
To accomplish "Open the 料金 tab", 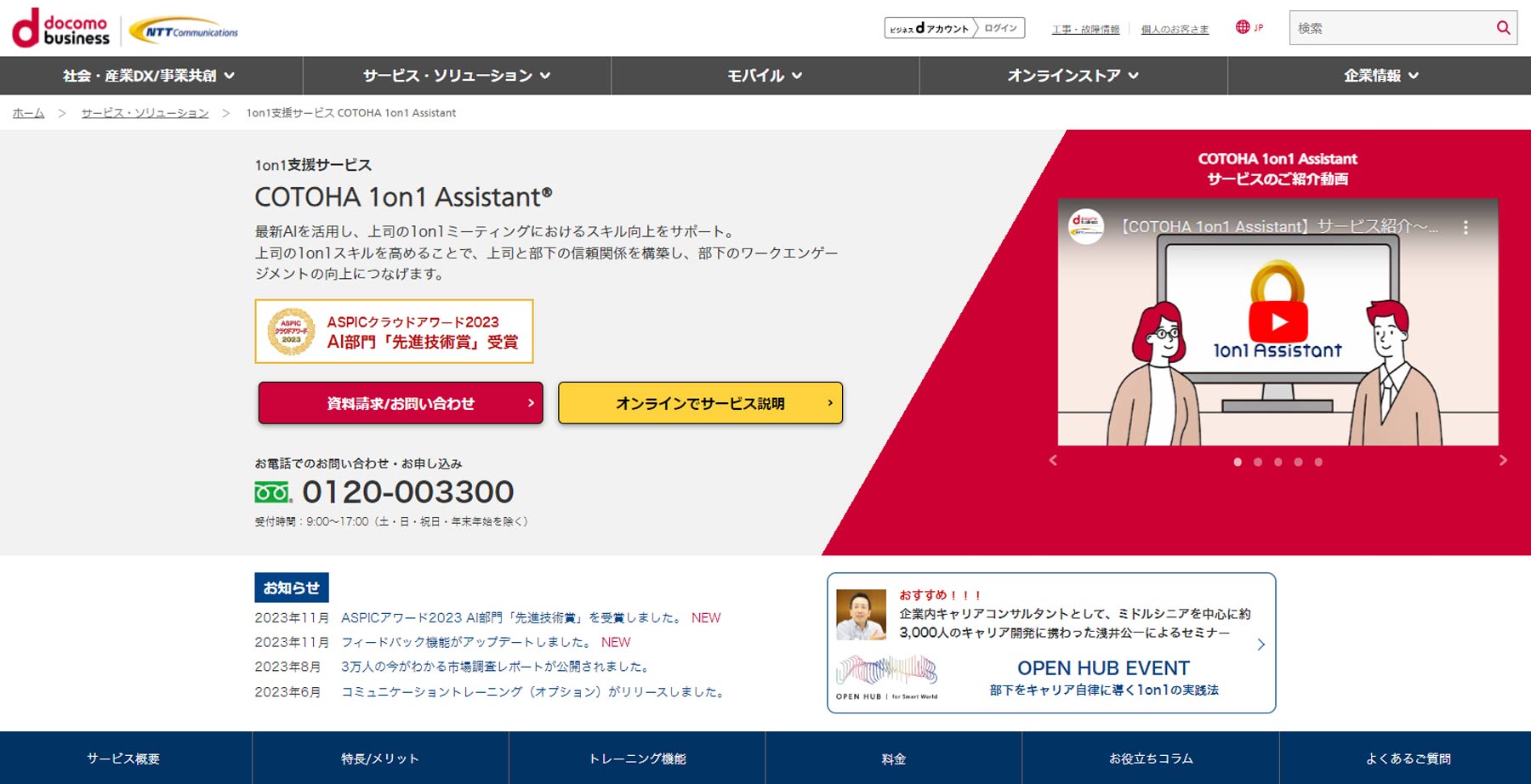I will [x=893, y=758].
